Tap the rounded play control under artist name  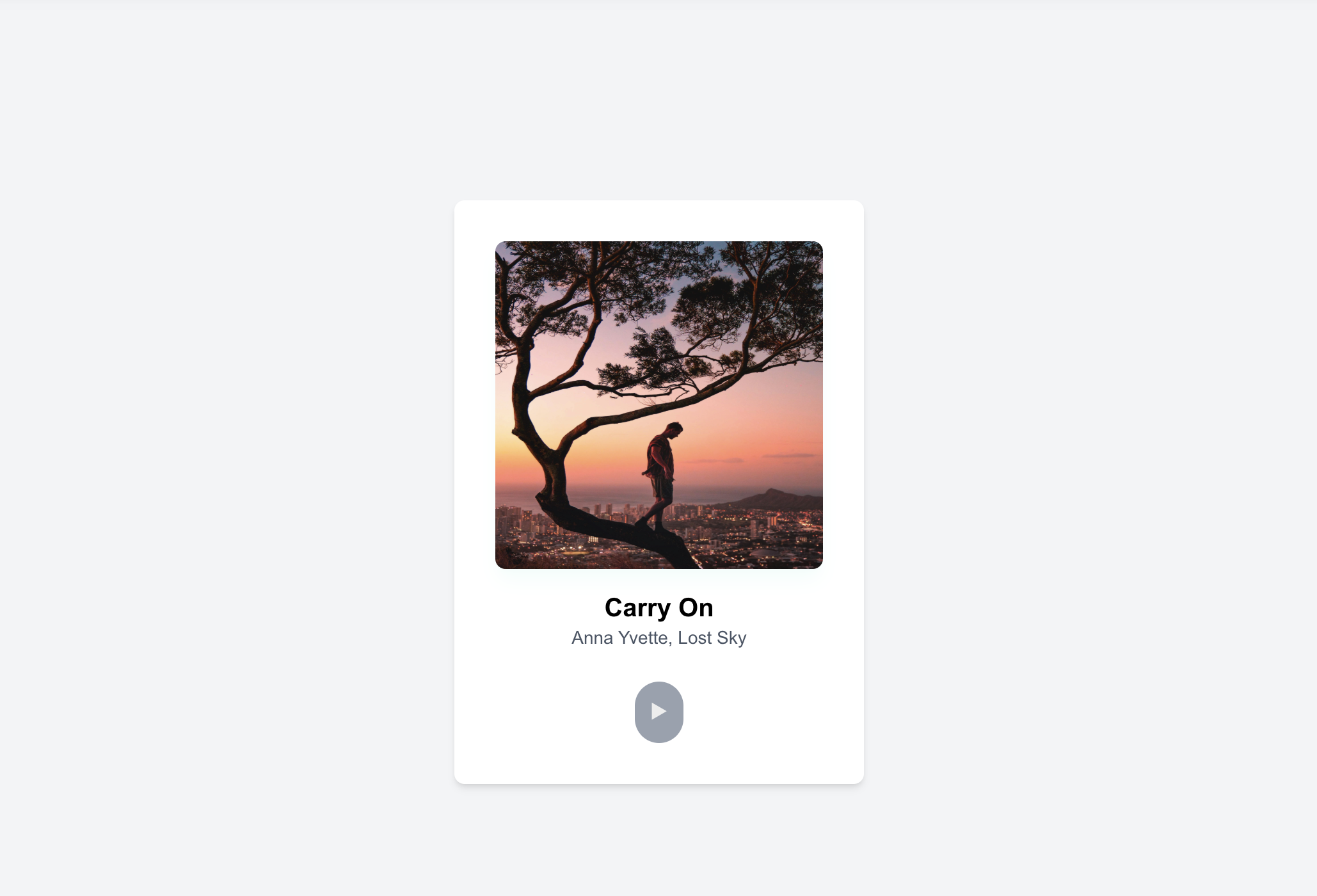point(658,712)
